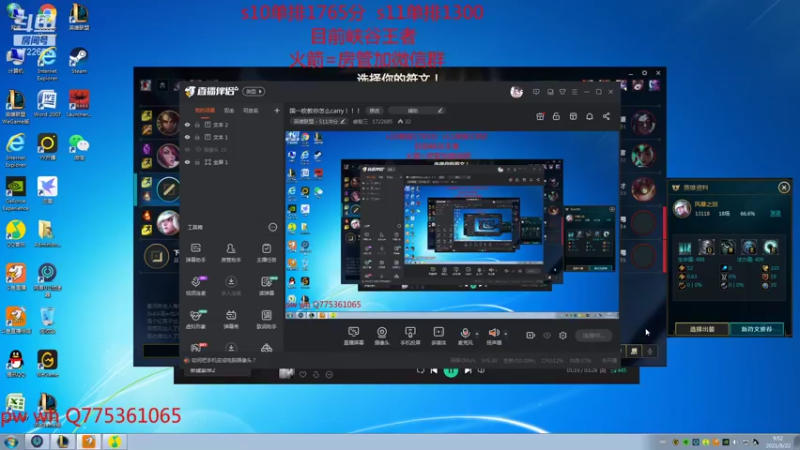This screenshot has height=450, width=800.
Task: Select the first hero skill icon
Action: (685, 247)
